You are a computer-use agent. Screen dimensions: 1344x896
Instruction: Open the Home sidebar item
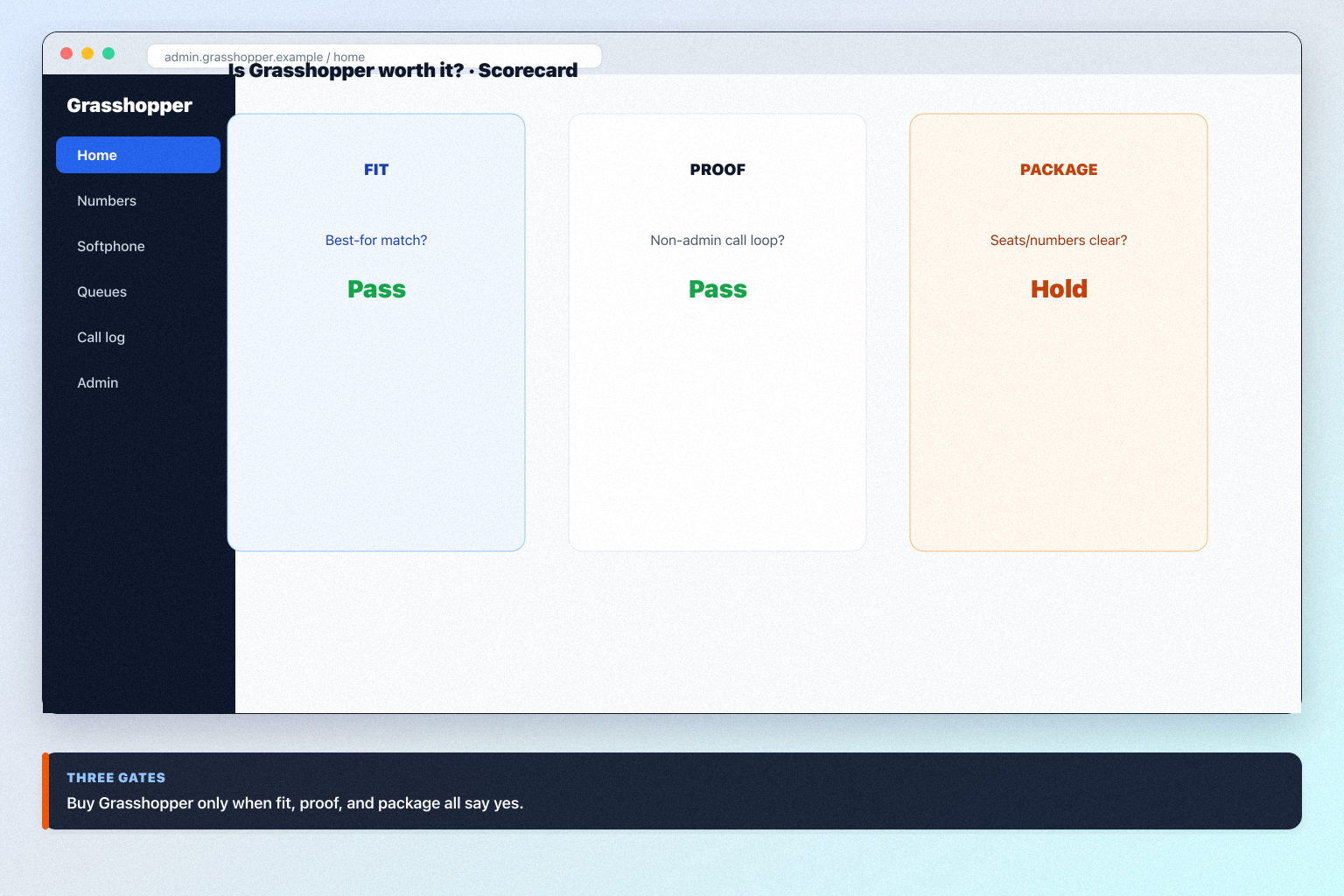click(x=138, y=155)
